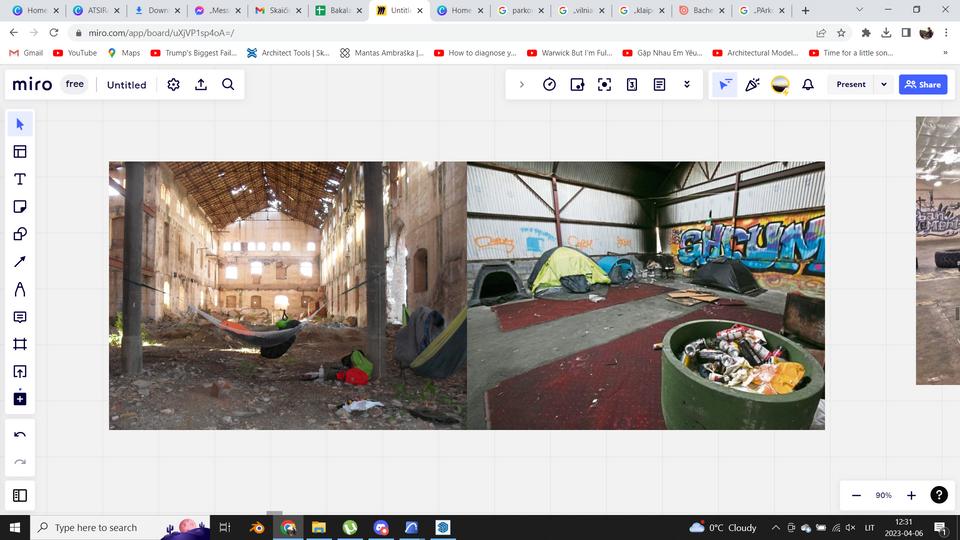This screenshot has height=540, width=960.
Task: Toggle collaborators' cursors visibility
Action: point(725,84)
